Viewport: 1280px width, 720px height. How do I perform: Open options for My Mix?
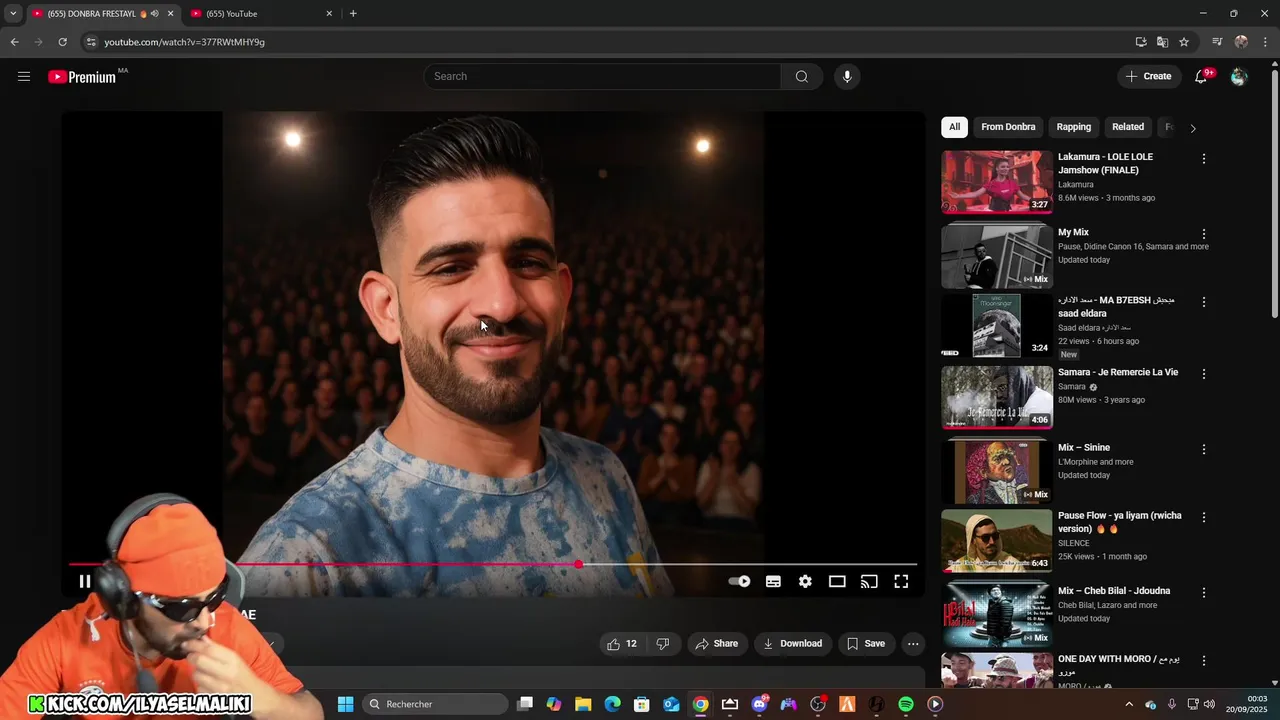(x=1204, y=234)
